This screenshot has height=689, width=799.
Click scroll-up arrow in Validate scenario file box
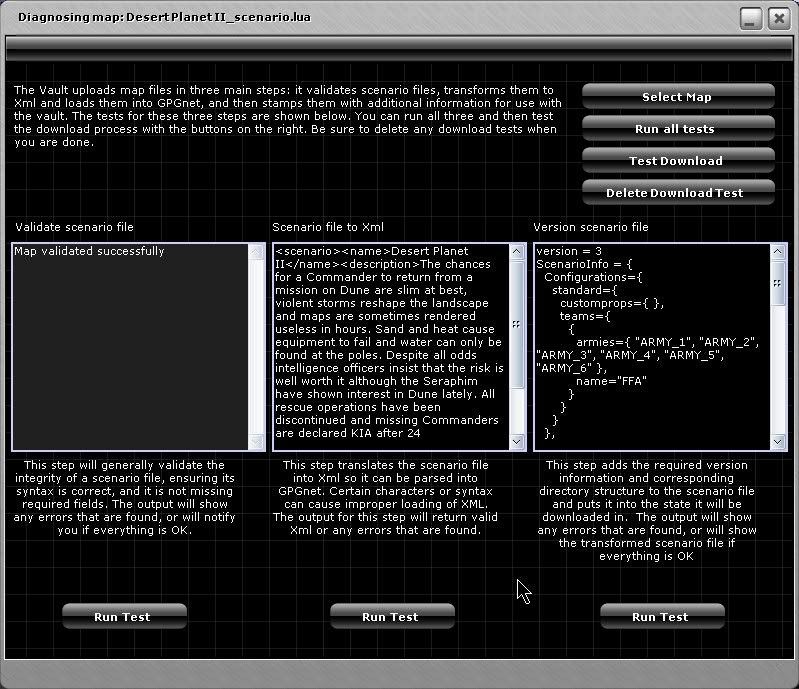pos(257,252)
